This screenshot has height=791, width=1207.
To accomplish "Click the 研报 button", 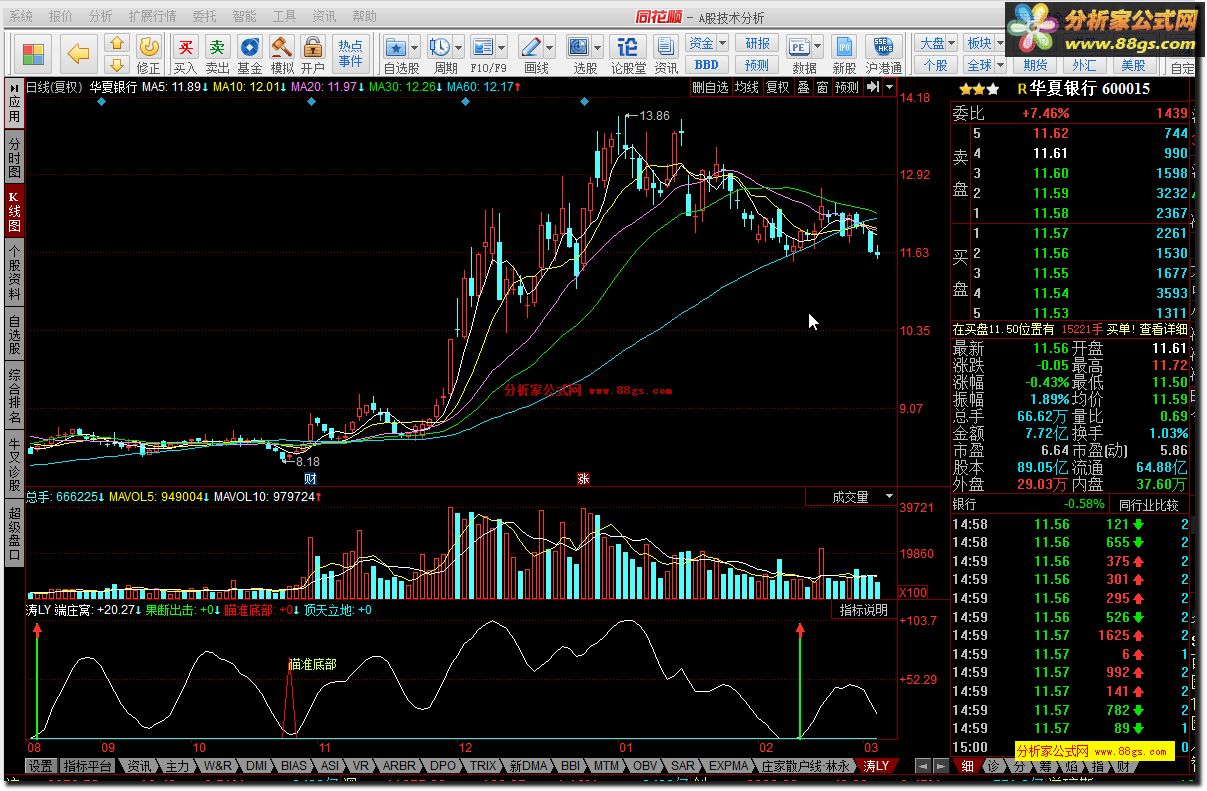I will [x=757, y=43].
